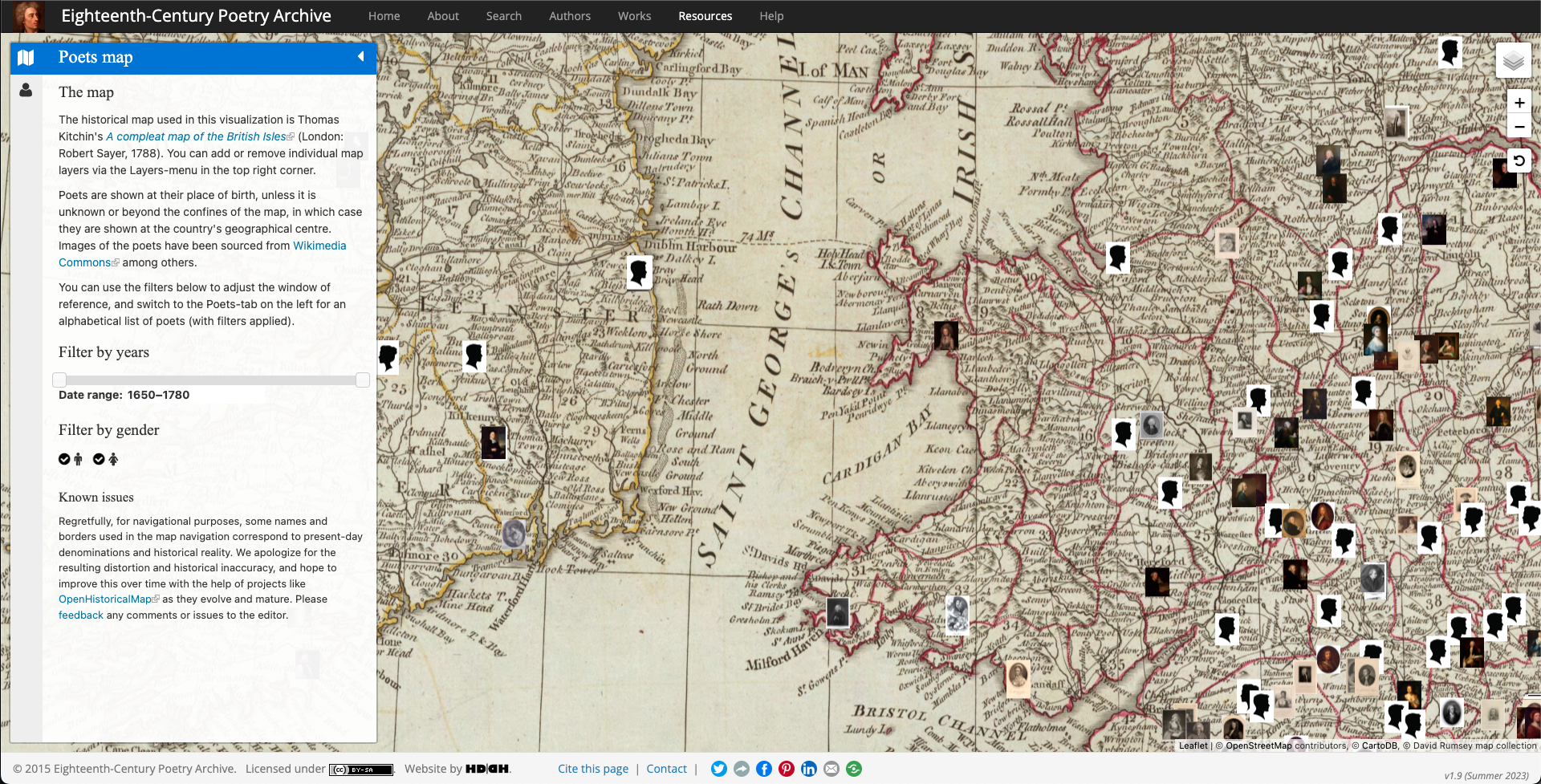This screenshot has height=784, width=1541.
Task: Click the Eighteenth-Century Poetry Archive site title
Action: coord(197,16)
